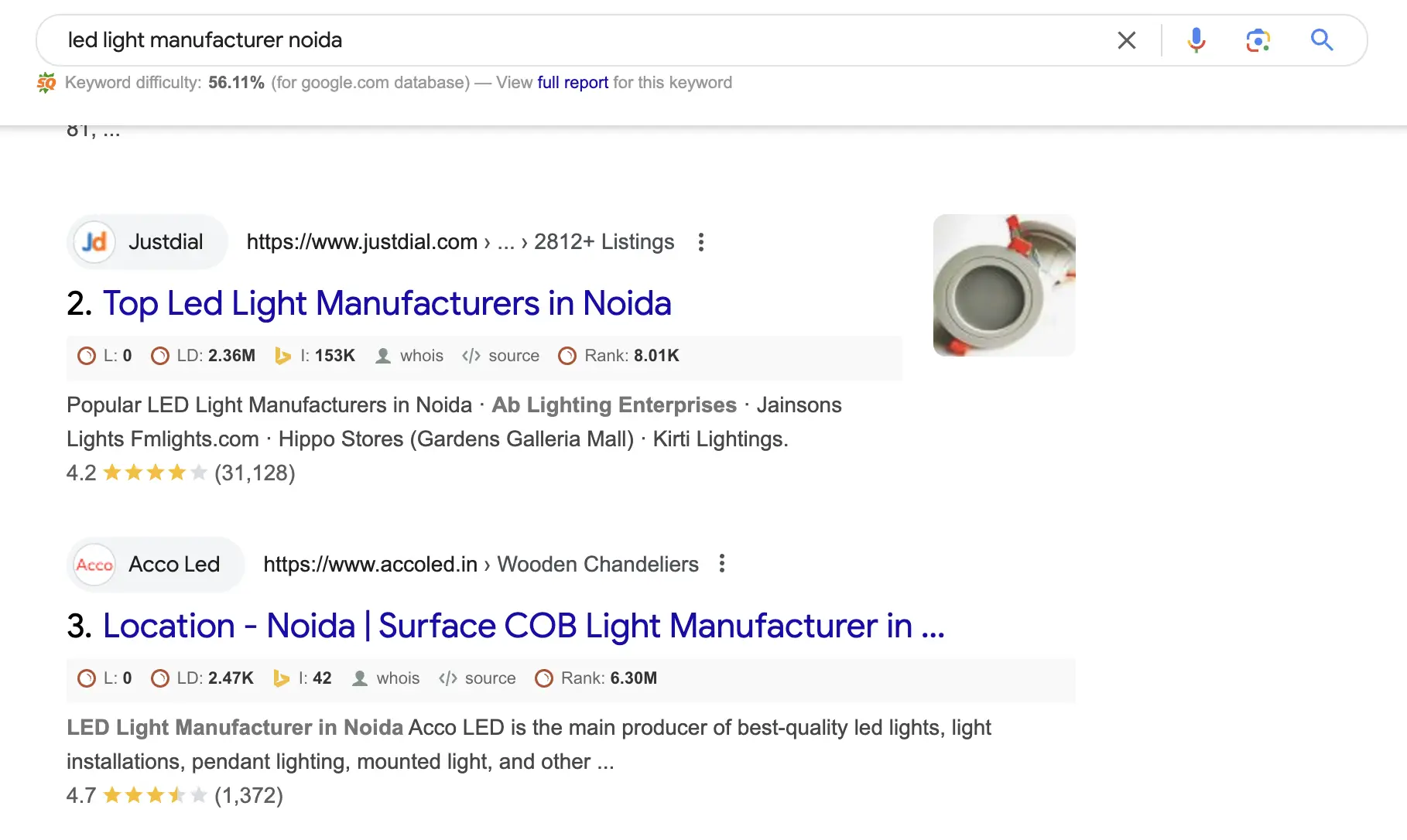Click the SEOquake logo icon
Screen dimensions: 1407x840
coord(46,83)
